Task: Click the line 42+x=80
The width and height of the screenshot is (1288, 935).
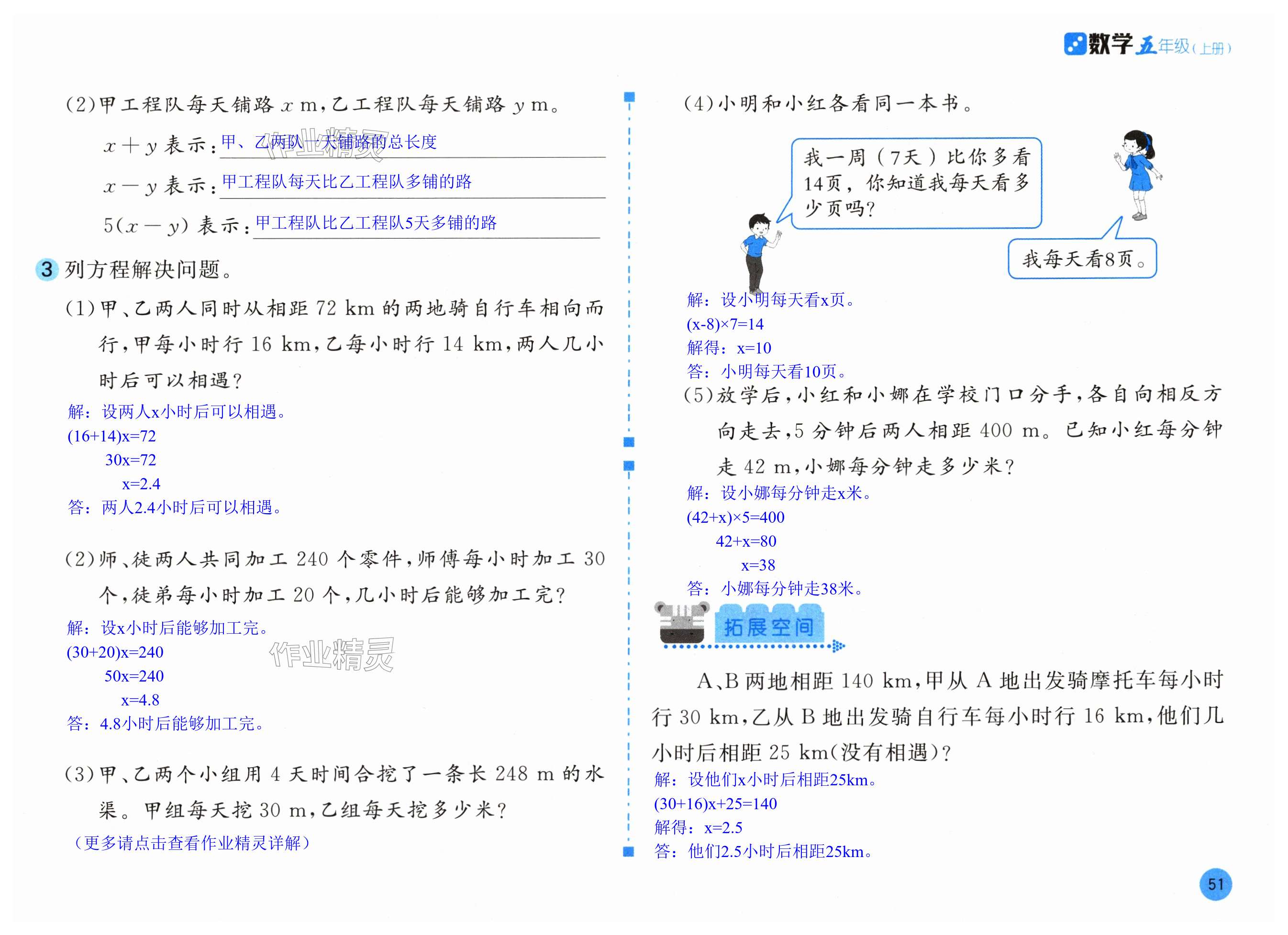Action: [x=745, y=541]
